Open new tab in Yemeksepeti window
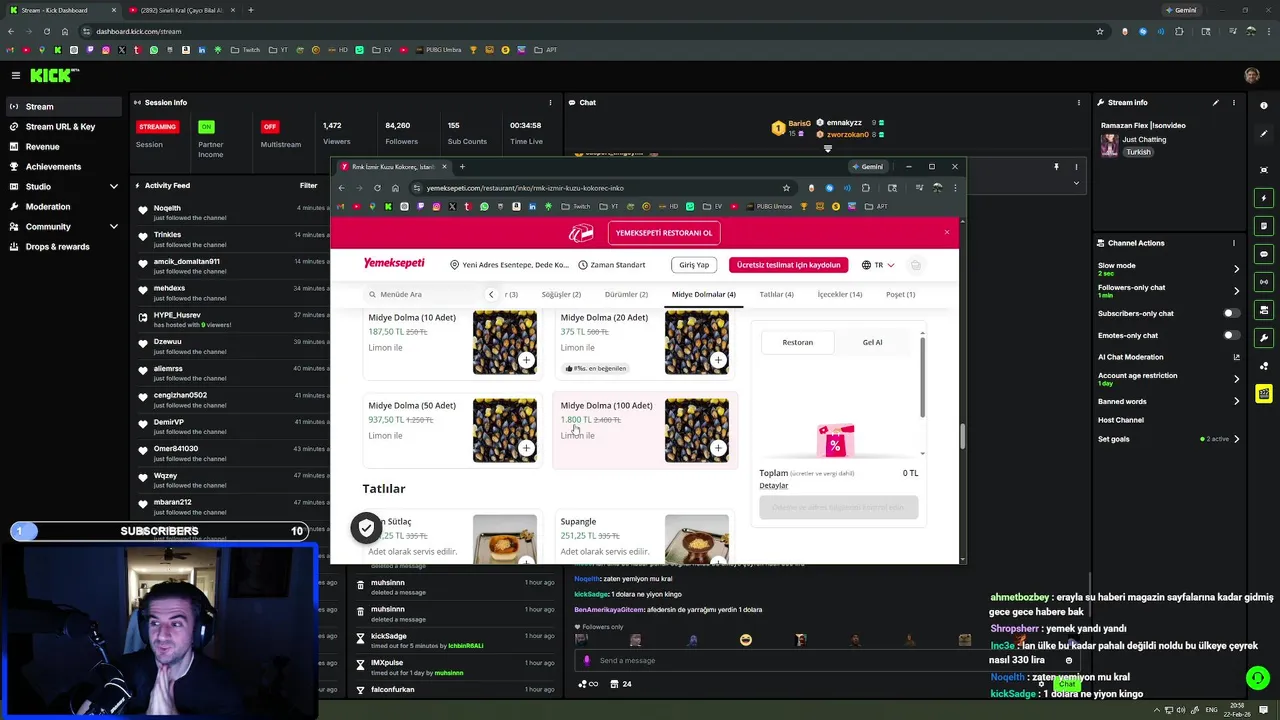Screen dimensions: 1280x720 pos(462,167)
